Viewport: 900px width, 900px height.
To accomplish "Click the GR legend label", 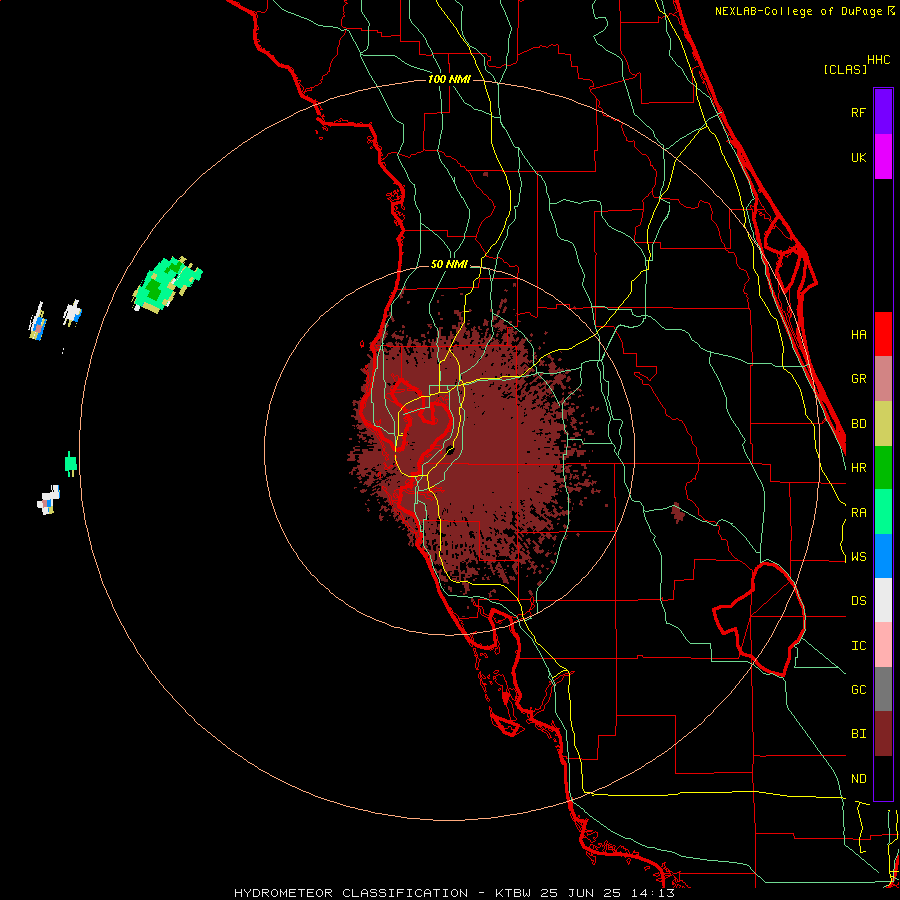I will pyautogui.click(x=858, y=379).
